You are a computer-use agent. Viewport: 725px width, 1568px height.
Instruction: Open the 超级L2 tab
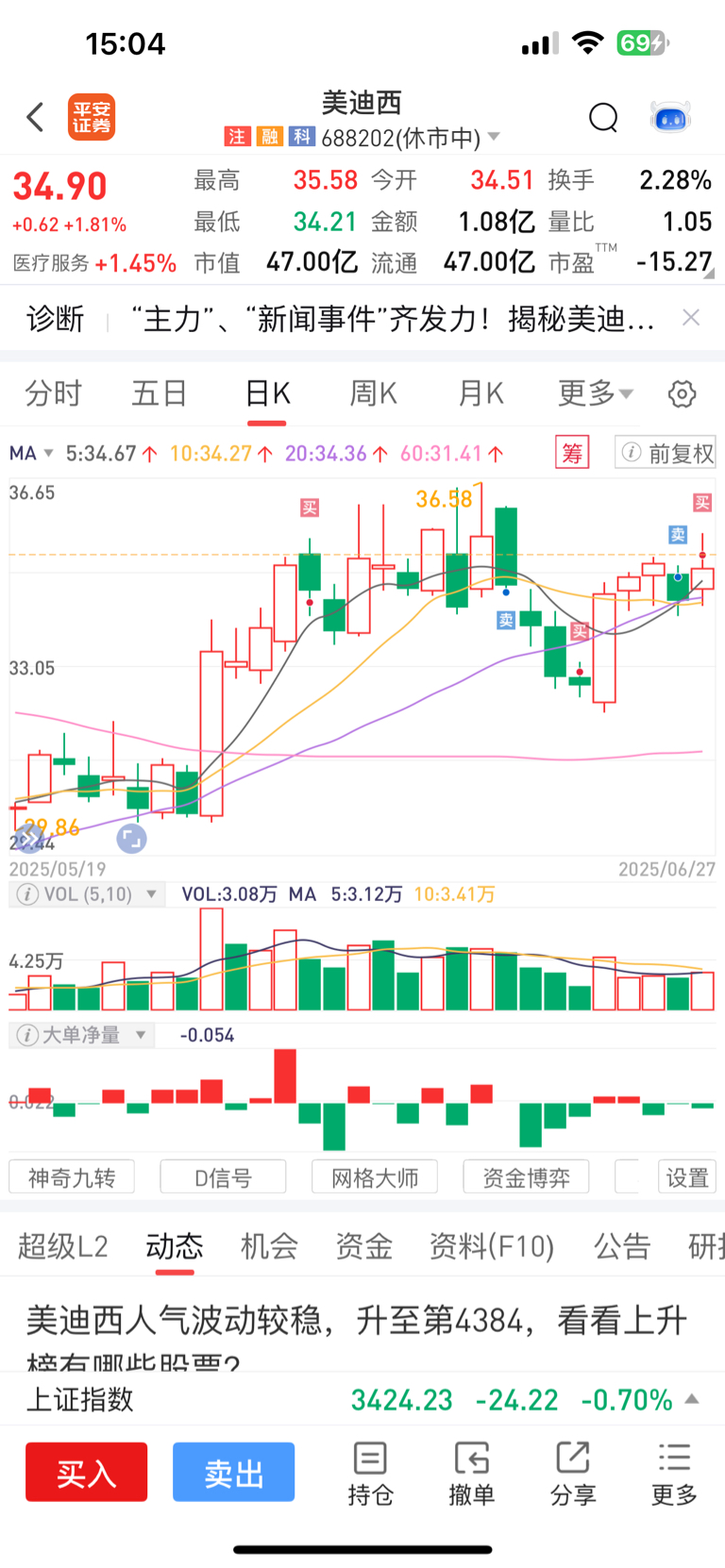pos(62,1246)
